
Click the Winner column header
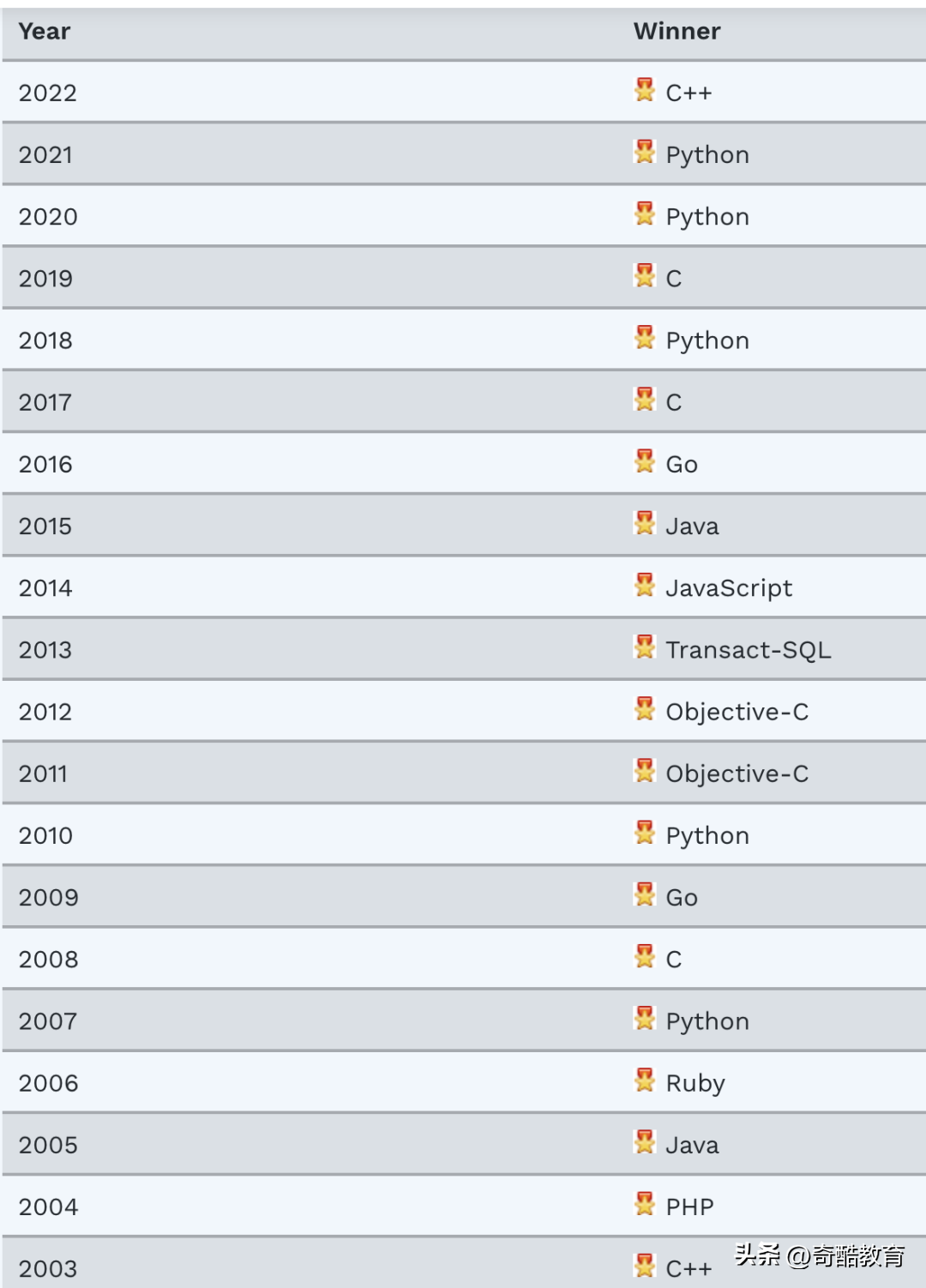click(x=677, y=32)
